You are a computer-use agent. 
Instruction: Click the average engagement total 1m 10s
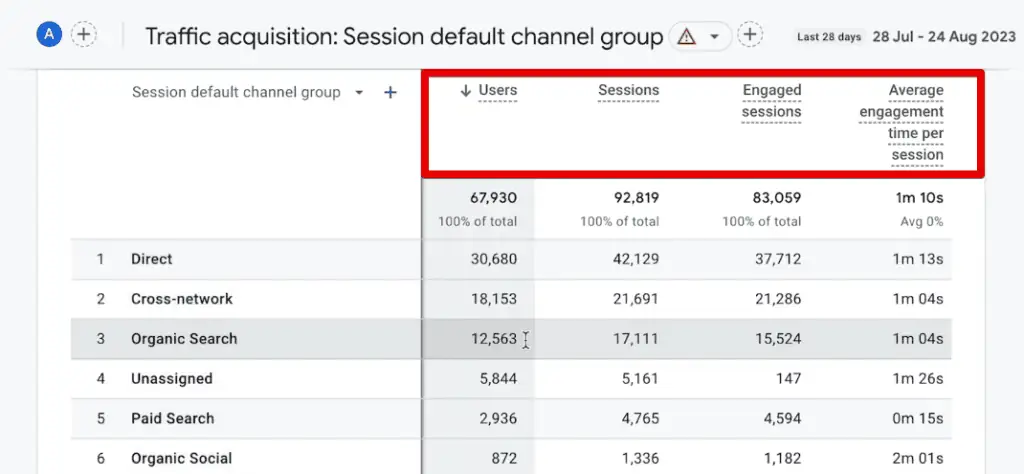pyautogui.click(x=918, y=198)
